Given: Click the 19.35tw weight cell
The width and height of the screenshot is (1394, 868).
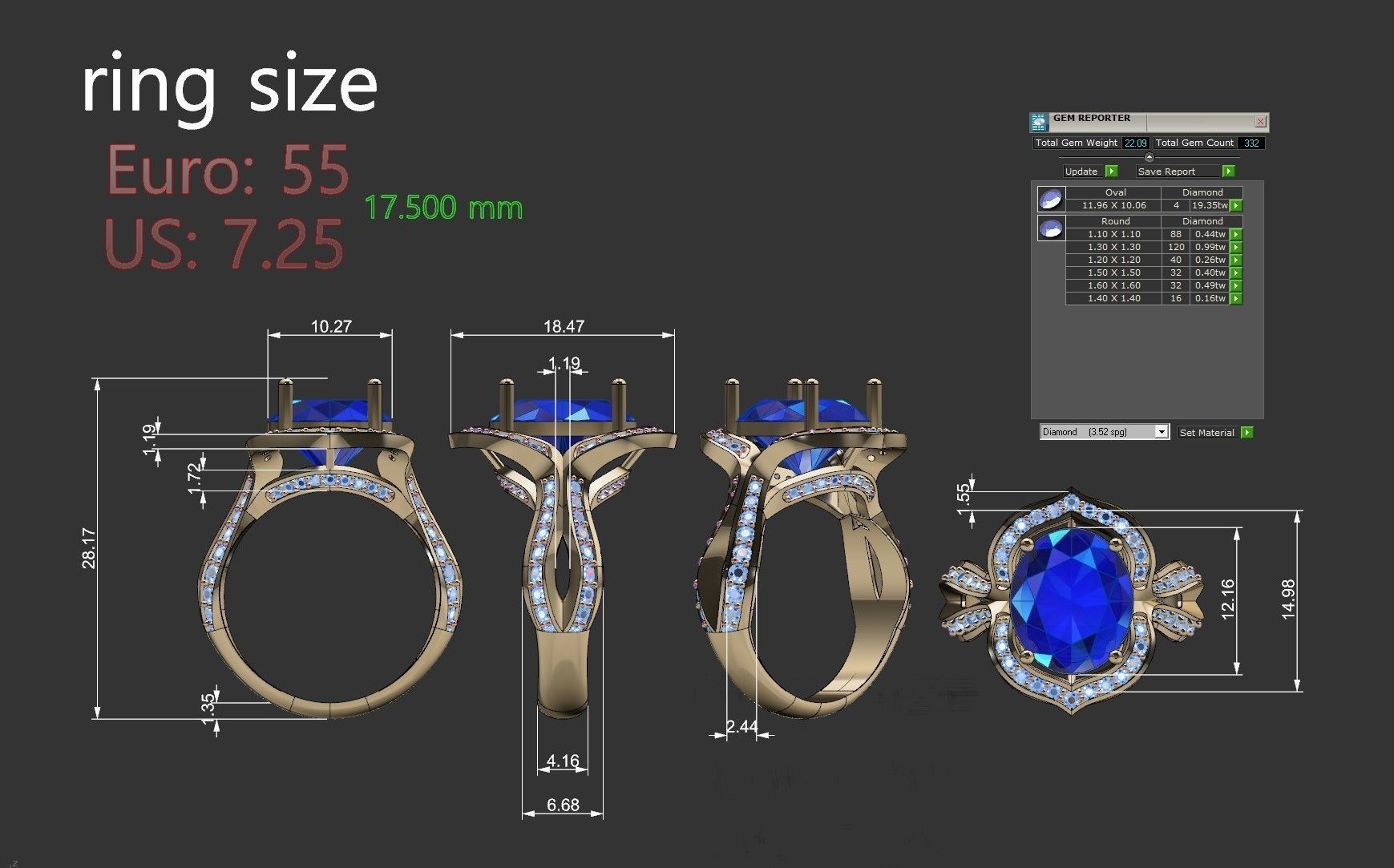Looking at the screenshot, I should click(1210, 205).
